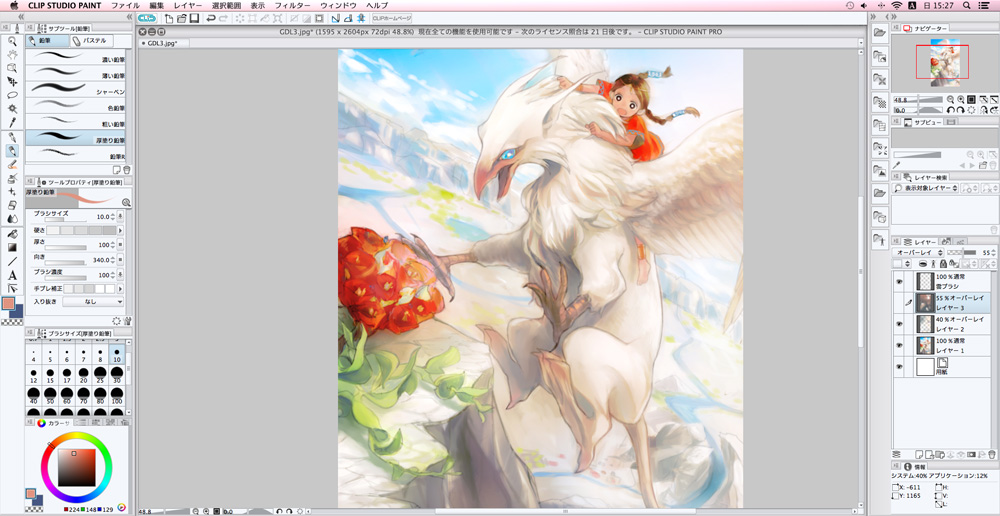Viewport: 1000px width, 516px height.
Task: Select the 濃い鉛筆 pencil preset
Action: 75,58
